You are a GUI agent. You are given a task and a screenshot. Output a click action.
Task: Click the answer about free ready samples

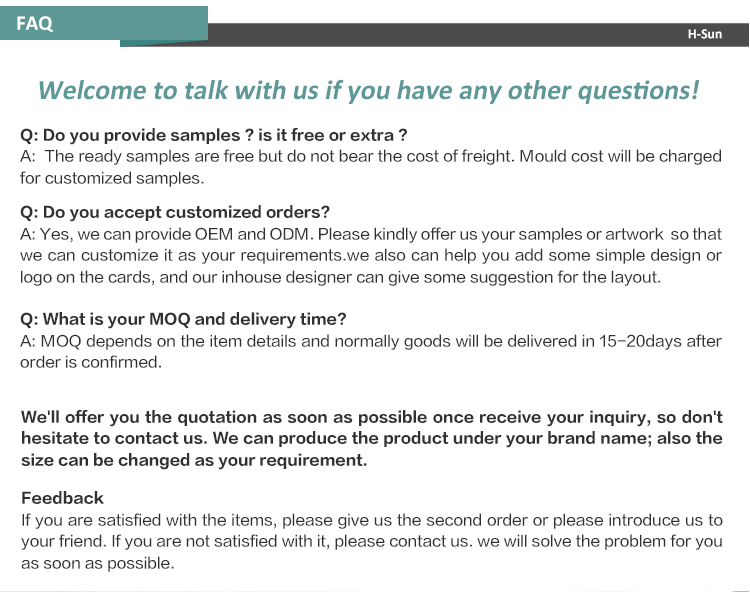tap(371, 156)
